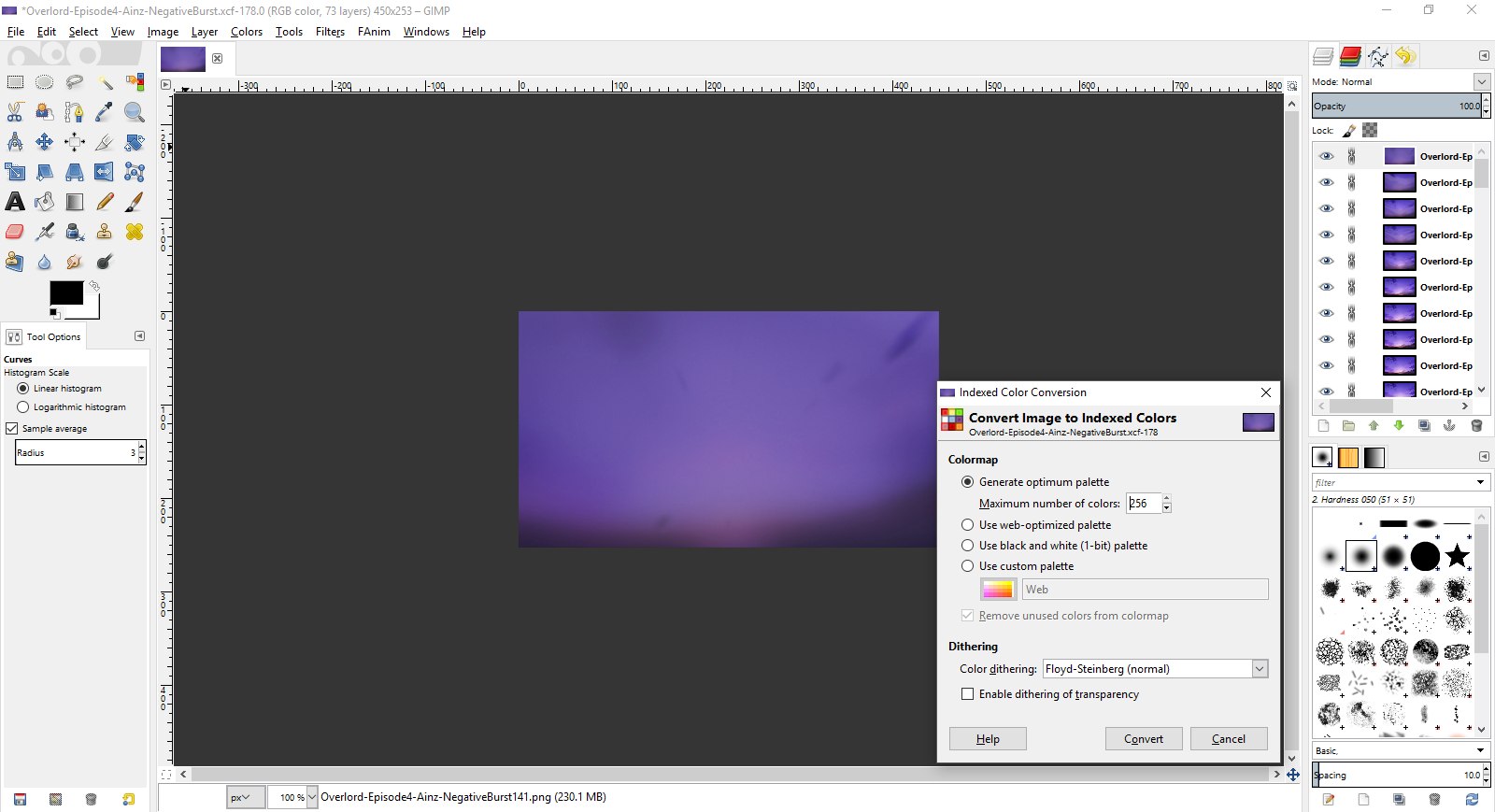Open the layer Mode dropdown arrow

click(1482, 82)
